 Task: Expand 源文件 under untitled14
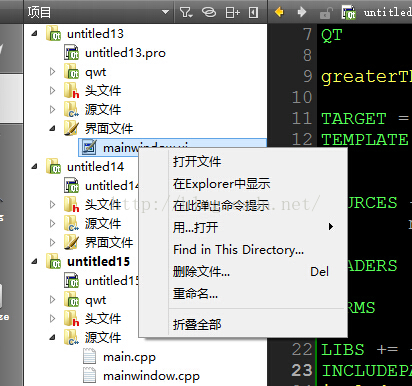click(x=52, y=223)
